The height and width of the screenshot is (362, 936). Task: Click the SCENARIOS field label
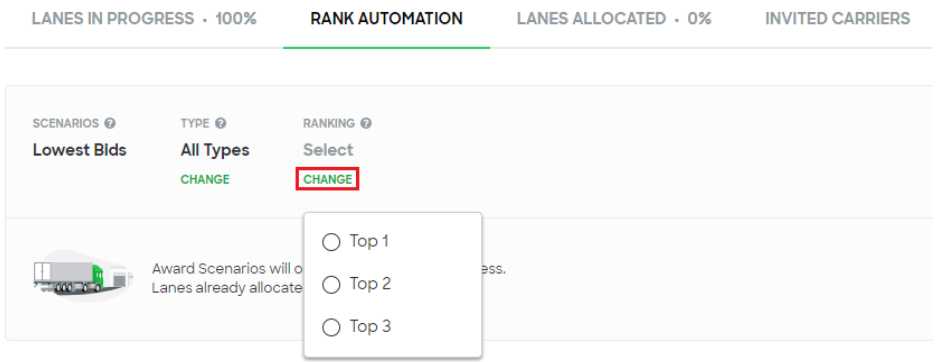66,124
